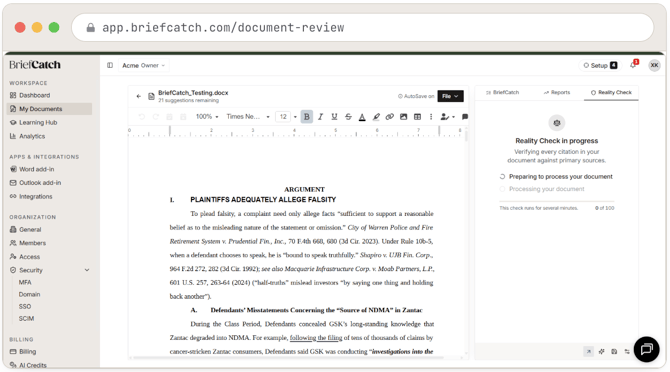Redo the last edit

(156, 117)
